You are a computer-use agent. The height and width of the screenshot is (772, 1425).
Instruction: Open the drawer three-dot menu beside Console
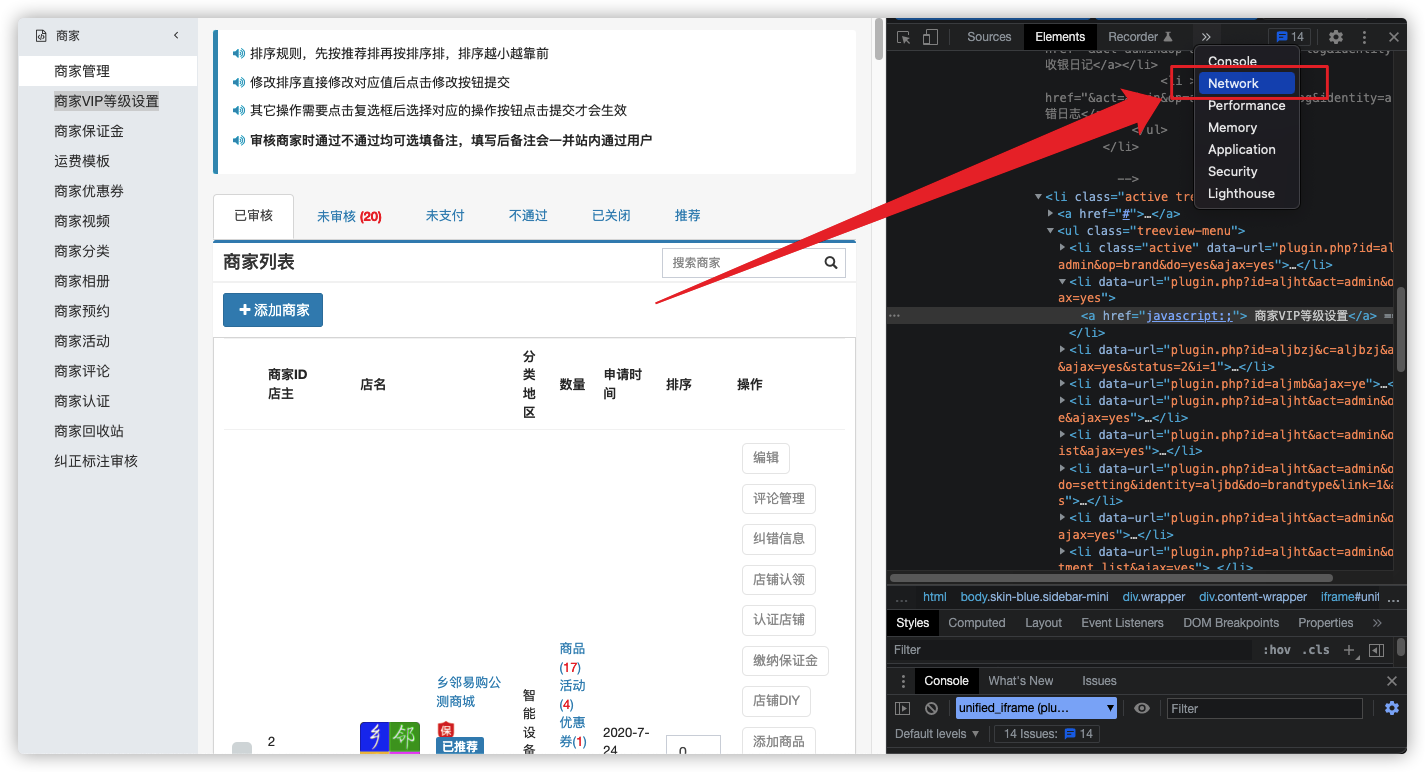click(x=903, y=681)
